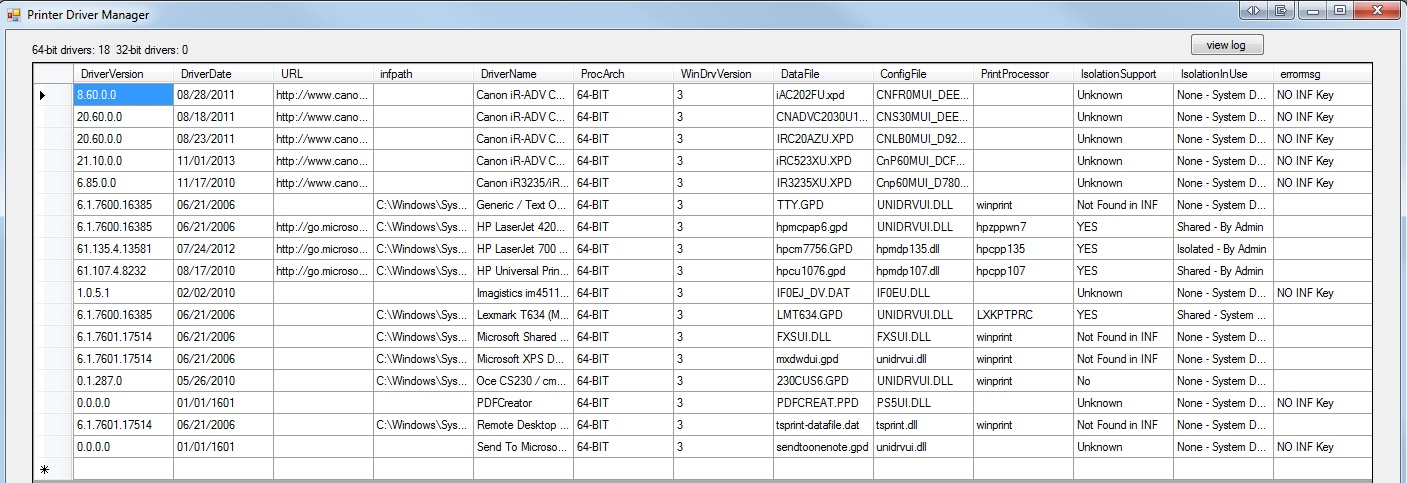Click the LXKPTPRC print processor cell
Viewport: 1407px width, 483px height.
[x=1023, y=315]
